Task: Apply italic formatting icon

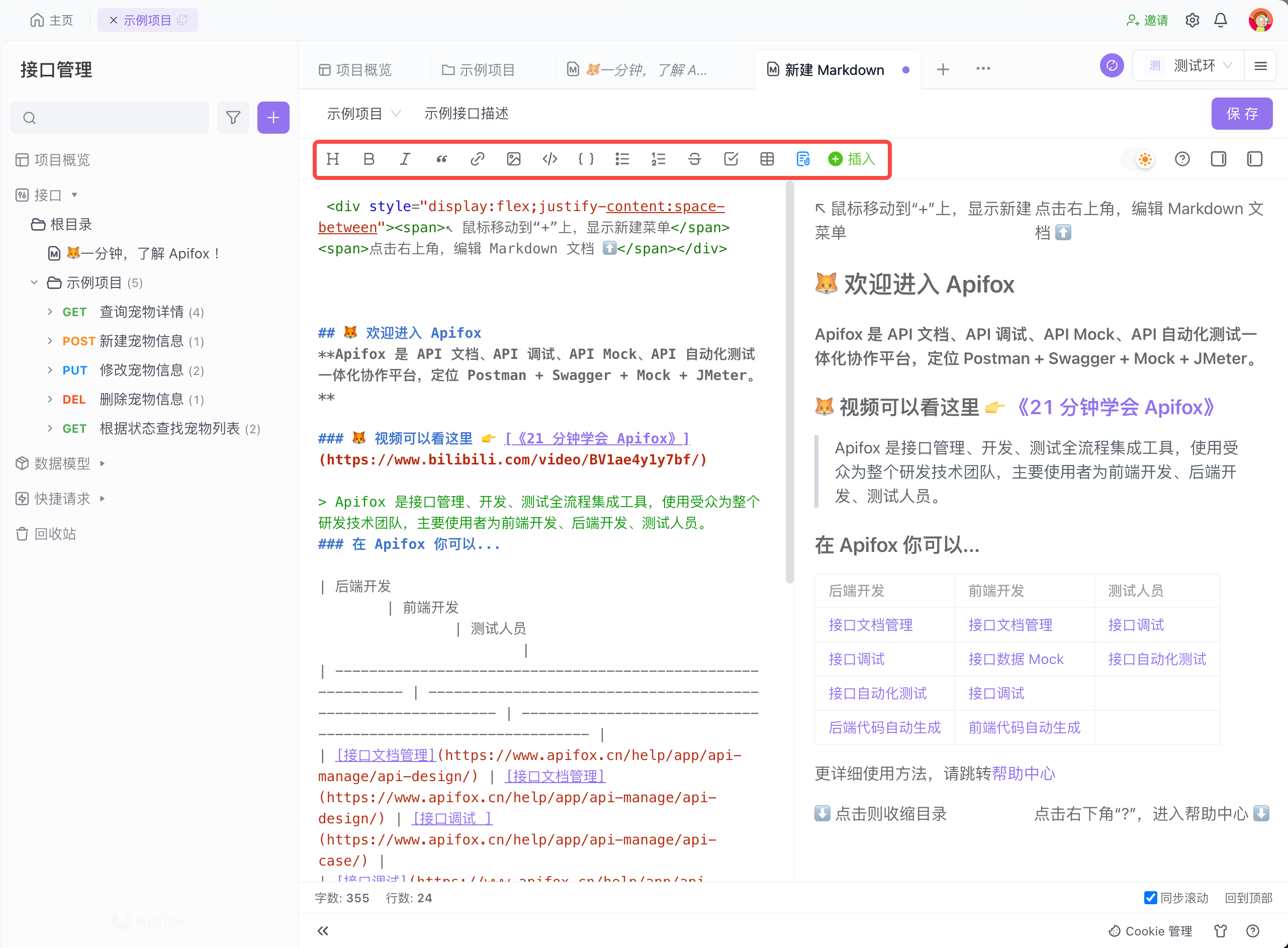Action: pyautogui.click(x=405, y=159)
